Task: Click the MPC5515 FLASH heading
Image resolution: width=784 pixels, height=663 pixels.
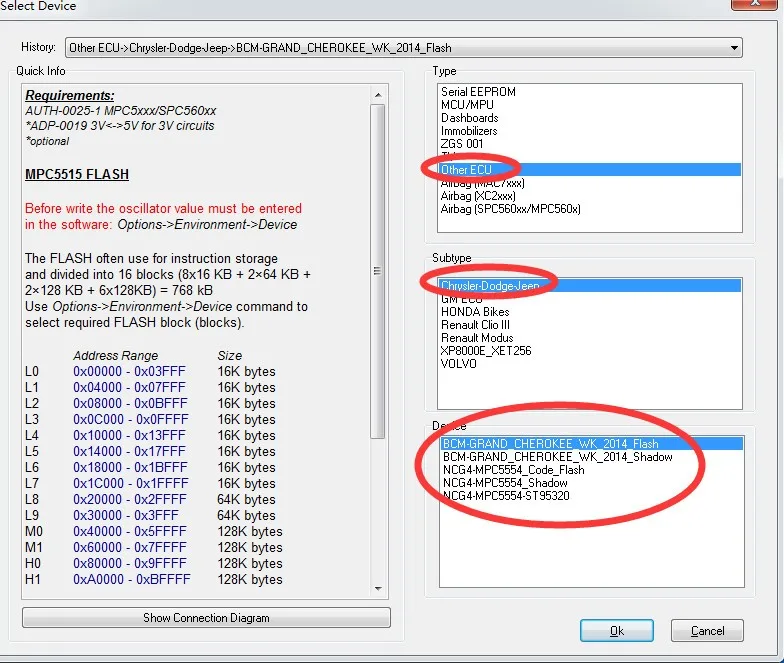Action: (x=77, y=174)
